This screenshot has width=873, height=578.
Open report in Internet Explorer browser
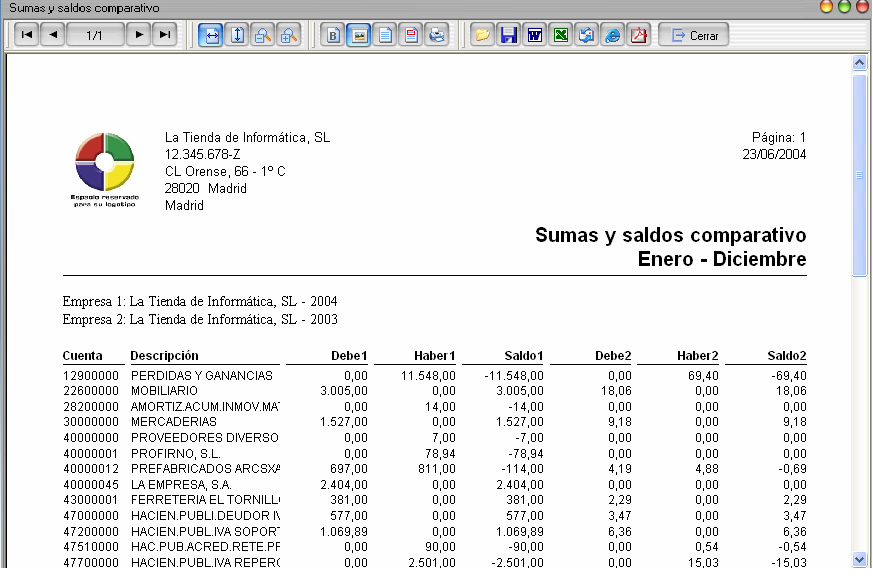[613, 35]
